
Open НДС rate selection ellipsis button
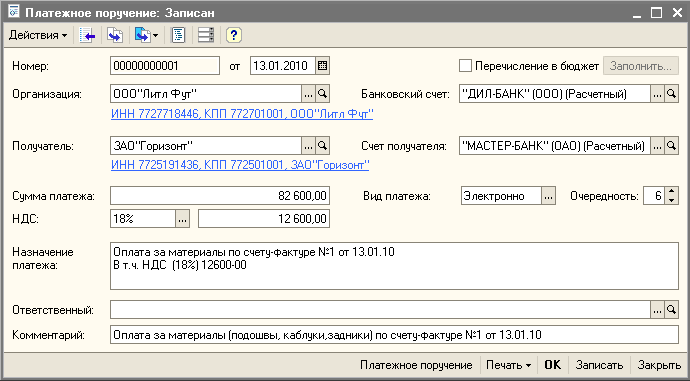[183, 219]
